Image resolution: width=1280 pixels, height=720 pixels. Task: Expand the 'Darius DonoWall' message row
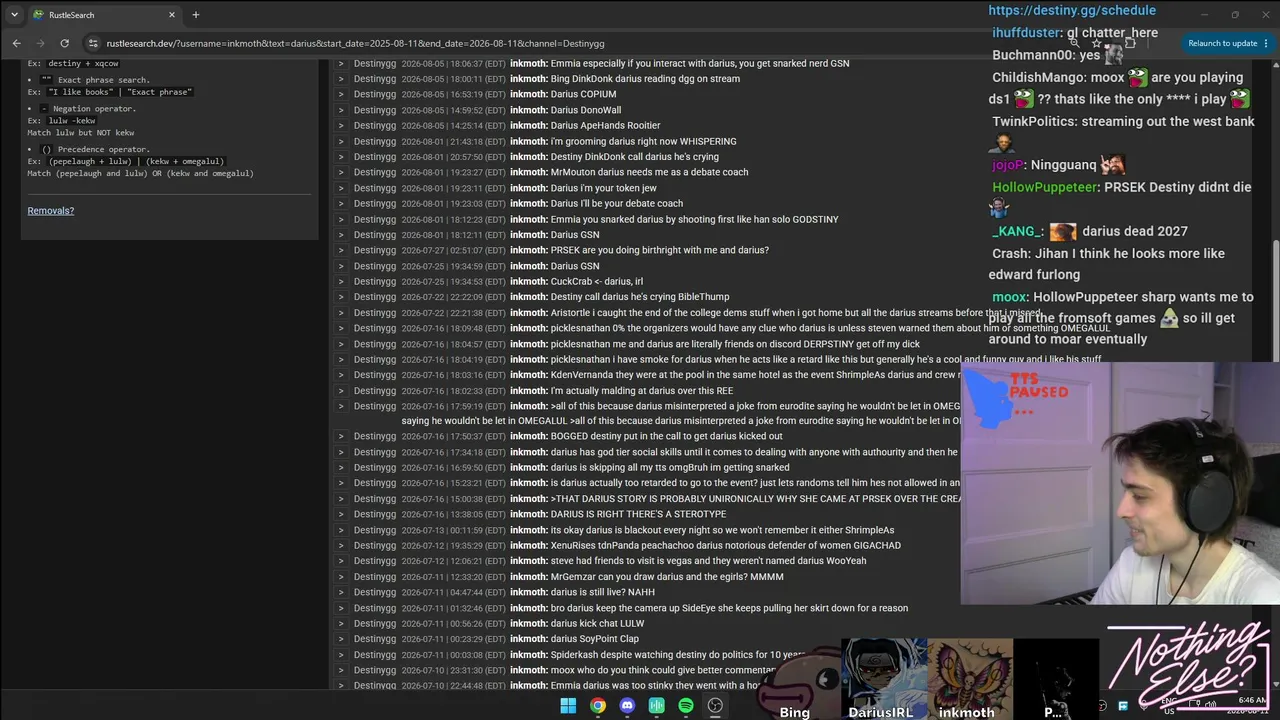pyautogui.click(x=340, y=110)
